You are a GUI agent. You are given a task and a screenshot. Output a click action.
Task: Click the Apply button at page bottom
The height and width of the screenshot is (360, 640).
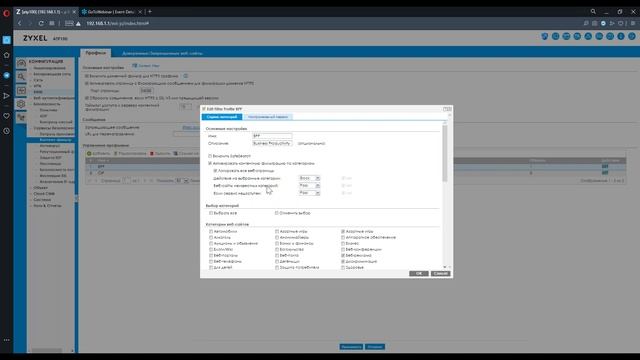pyautogui.click(x=351, y=347)
